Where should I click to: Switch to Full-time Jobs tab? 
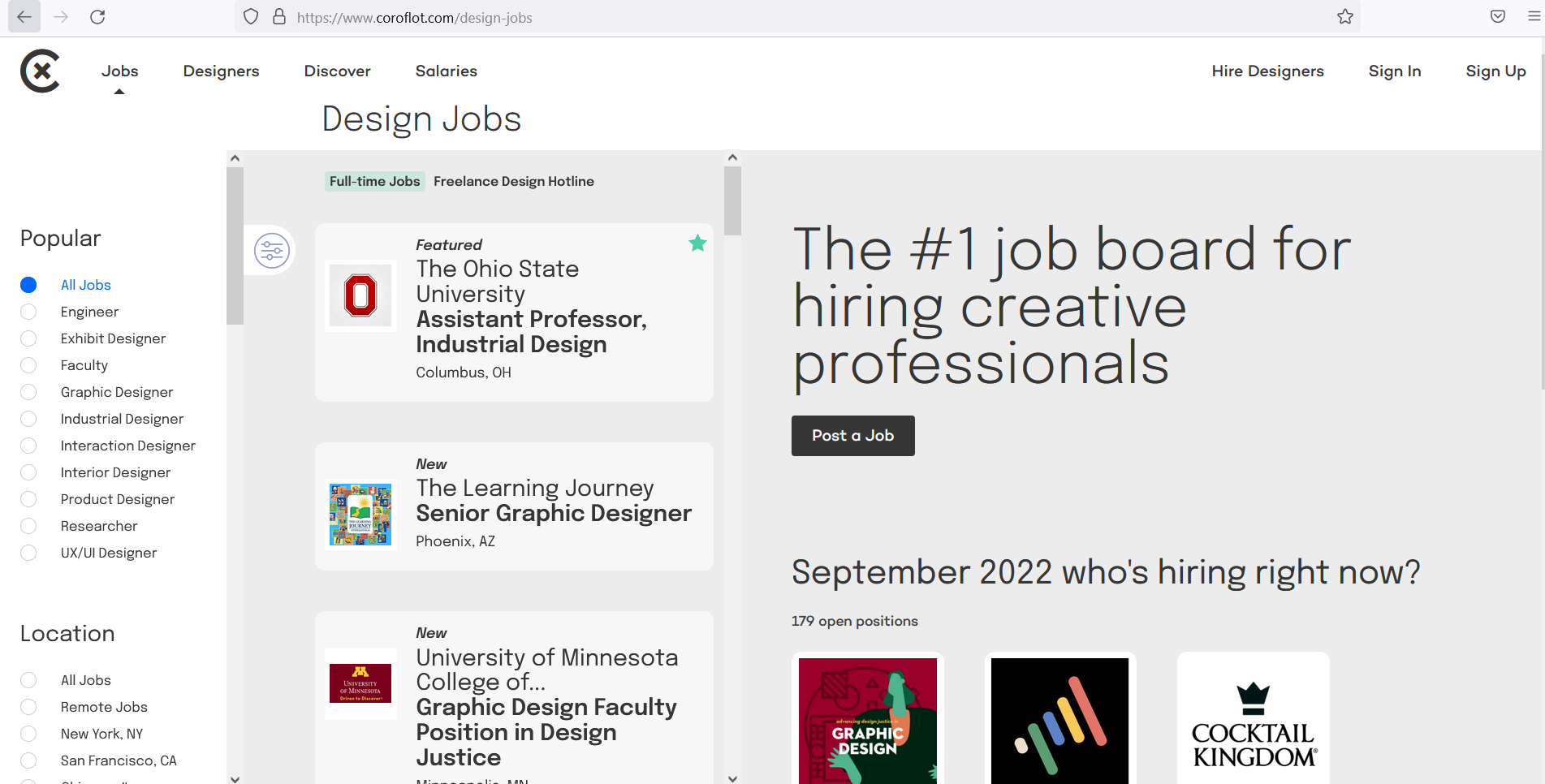pos(374,181)
